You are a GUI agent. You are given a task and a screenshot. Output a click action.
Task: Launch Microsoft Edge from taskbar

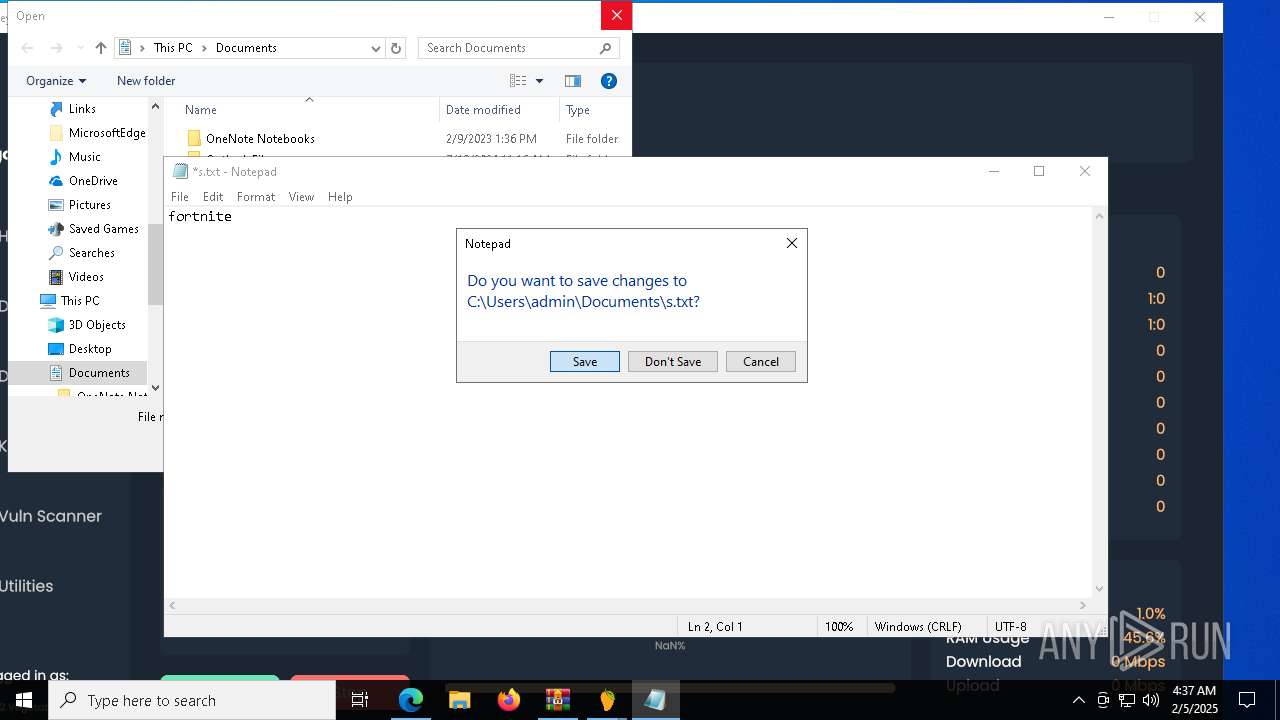tap(411, 700)
